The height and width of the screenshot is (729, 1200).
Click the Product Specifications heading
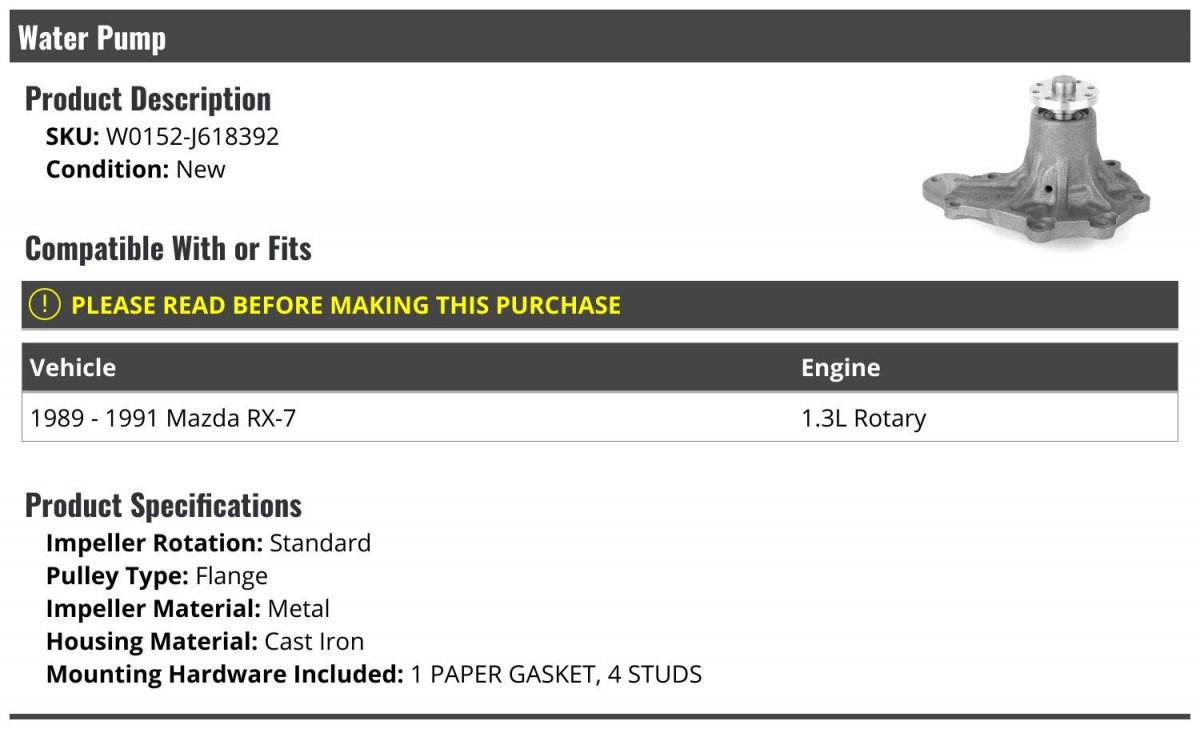[x=163, y=505]
